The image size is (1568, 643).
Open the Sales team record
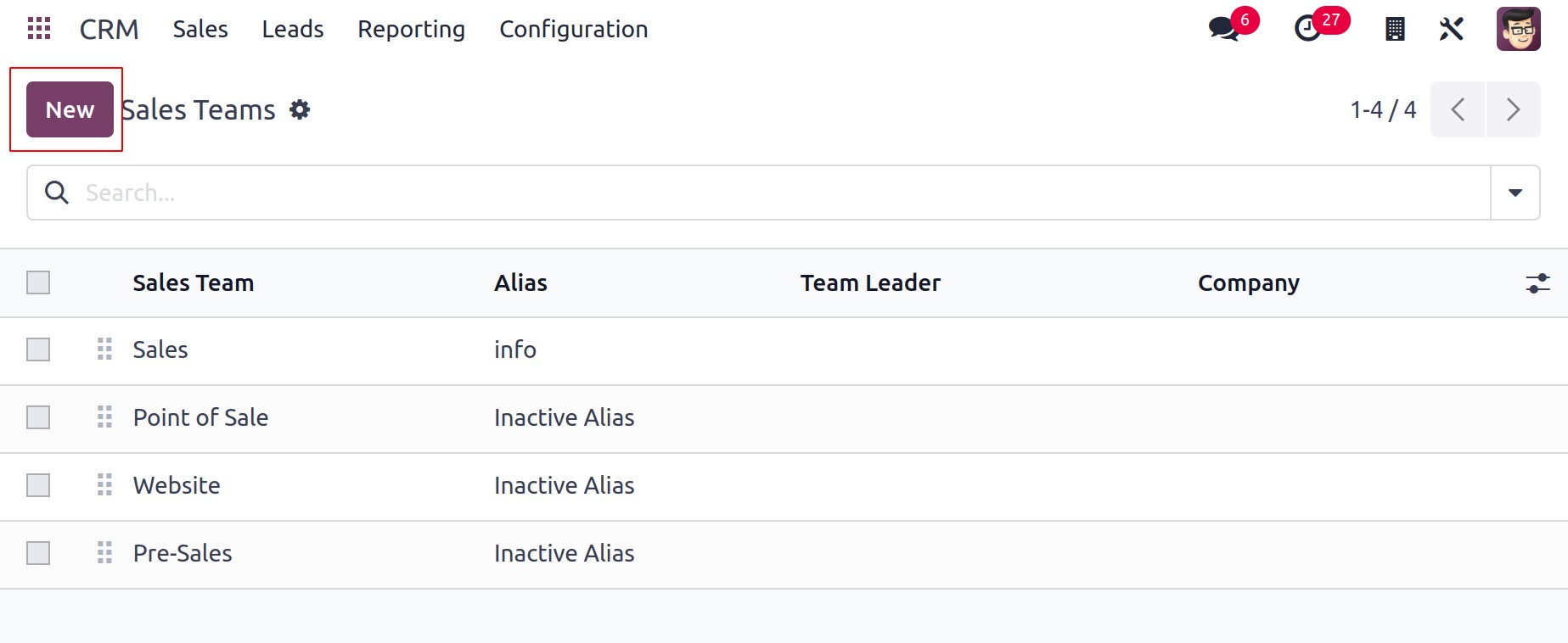[160, 349]
